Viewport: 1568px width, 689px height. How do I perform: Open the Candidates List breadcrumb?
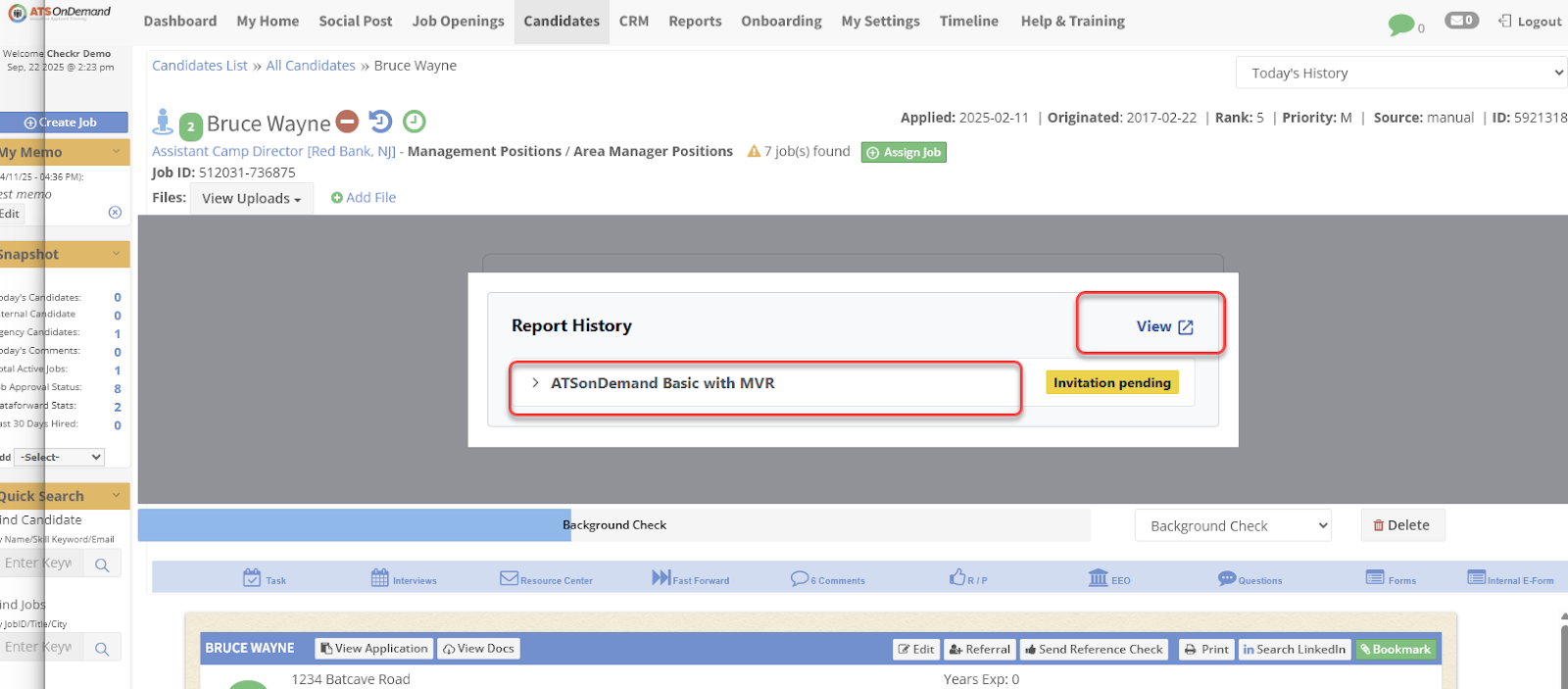(x=200, y=66)
